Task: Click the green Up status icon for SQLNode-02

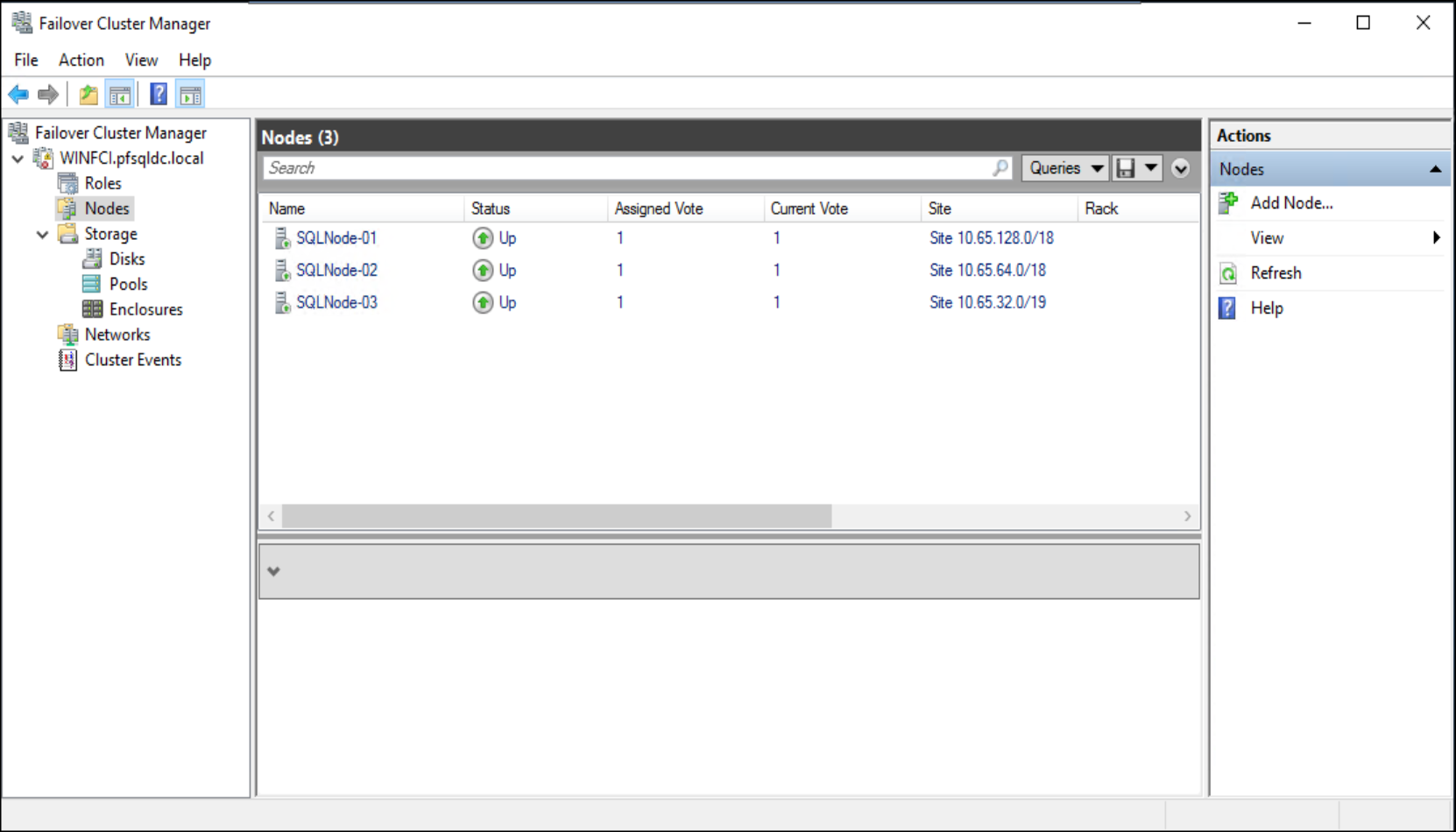Action: point(483,271)
